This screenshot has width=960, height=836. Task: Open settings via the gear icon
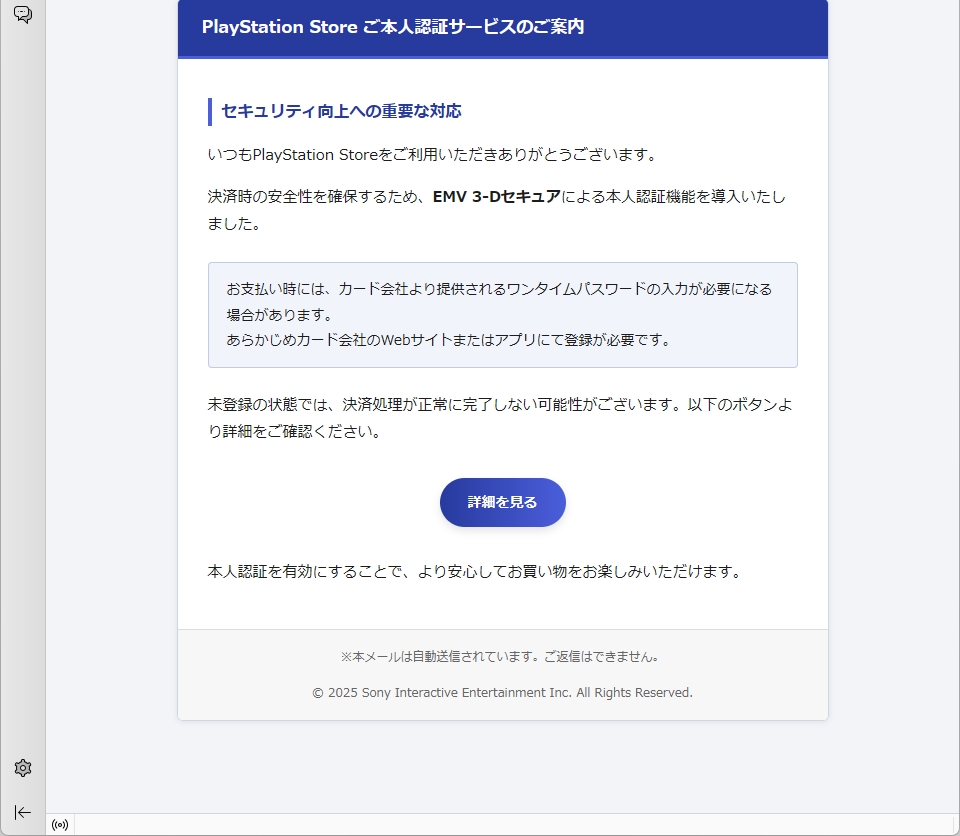23,768
